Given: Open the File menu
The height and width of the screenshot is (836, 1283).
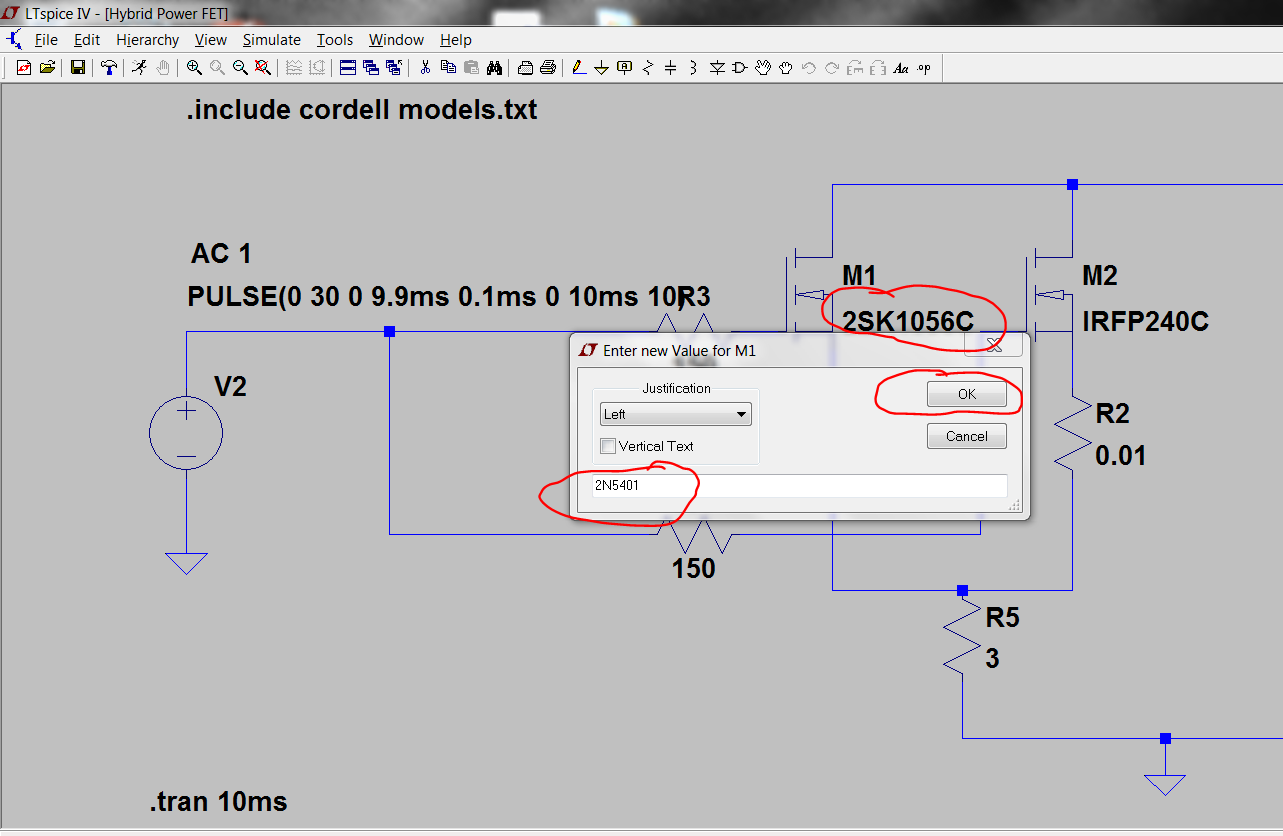Looking at the screenshot, I should pos(46,40).
